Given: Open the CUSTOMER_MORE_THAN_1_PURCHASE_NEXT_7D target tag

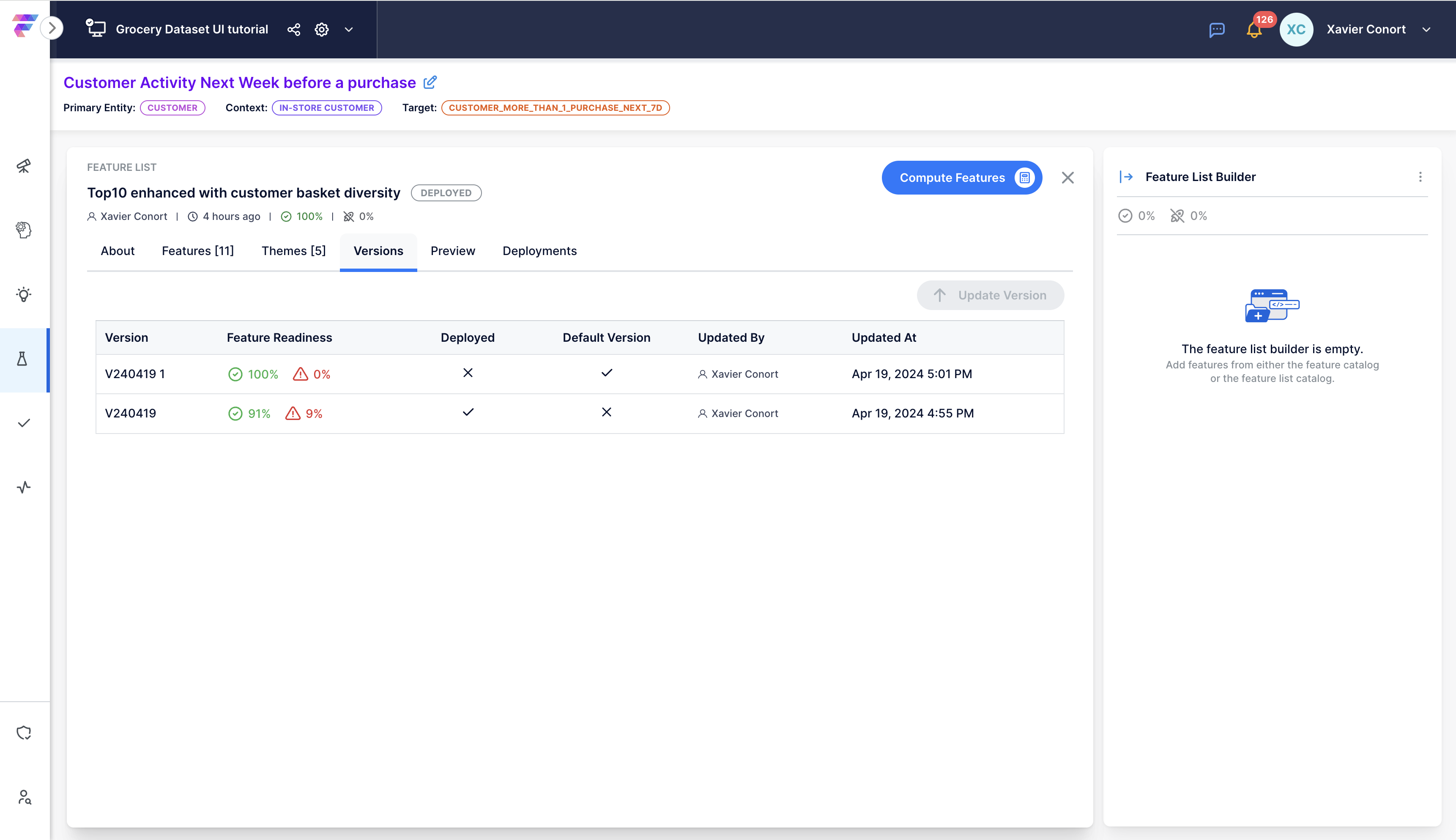Looking at the screenshot, I should click(x=555, y=108).
